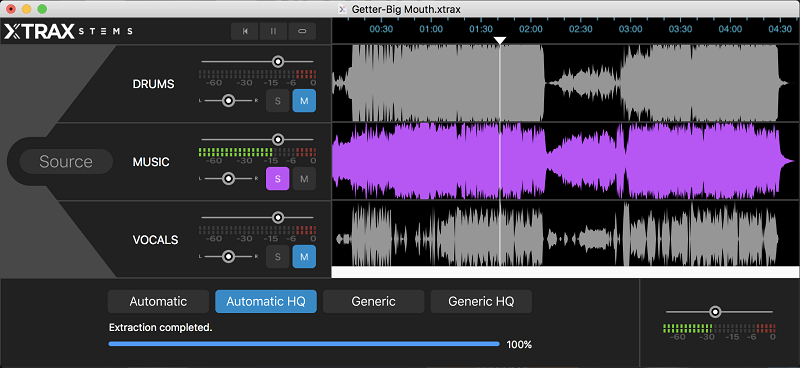
Task: Mute the MUSIC track
Action: [x=304, y=179]
